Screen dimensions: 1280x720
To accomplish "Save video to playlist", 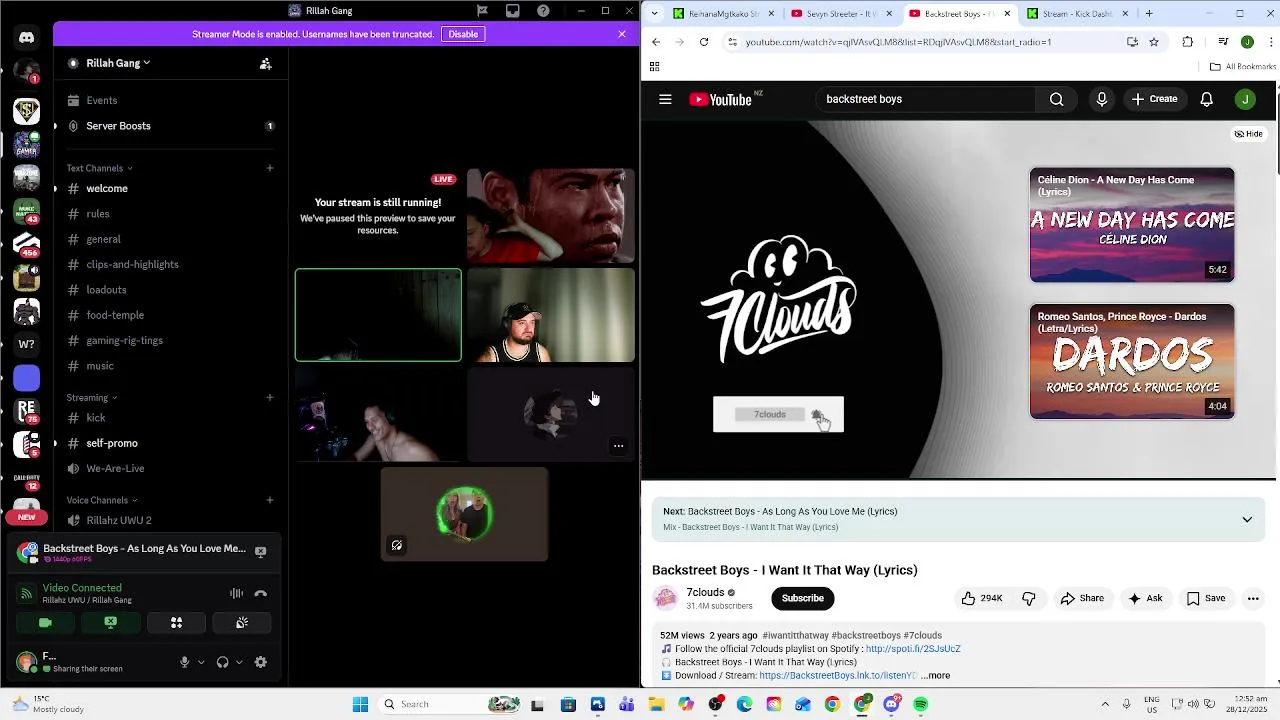I will (1205, 598).
